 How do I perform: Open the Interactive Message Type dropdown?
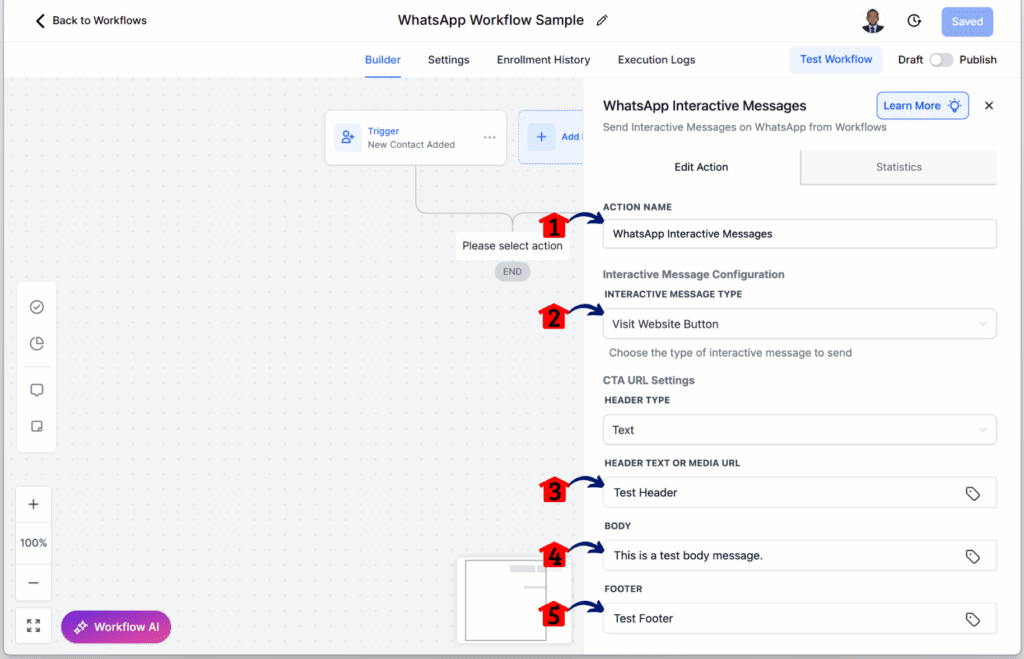[x=799, y=324]
